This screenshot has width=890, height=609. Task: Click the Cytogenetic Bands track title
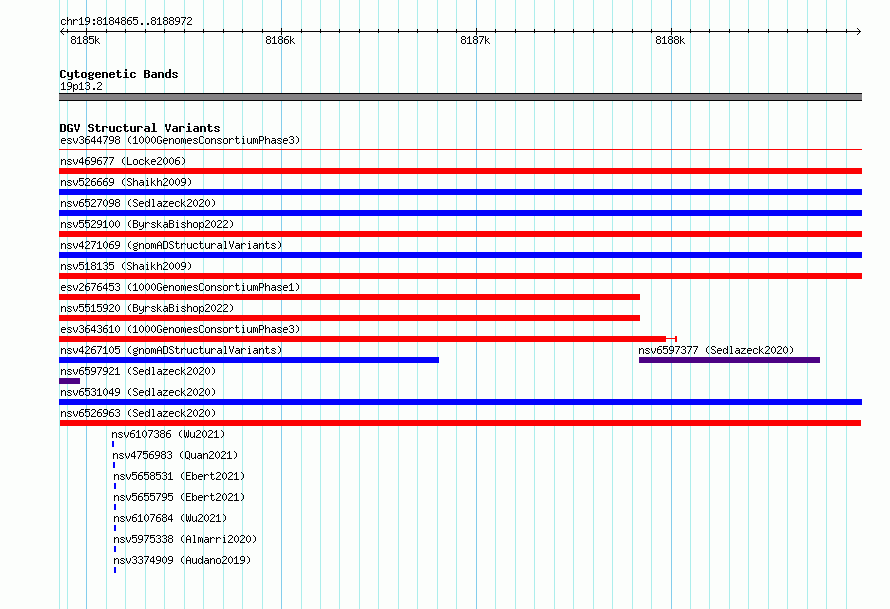click(x=119, y=74)
